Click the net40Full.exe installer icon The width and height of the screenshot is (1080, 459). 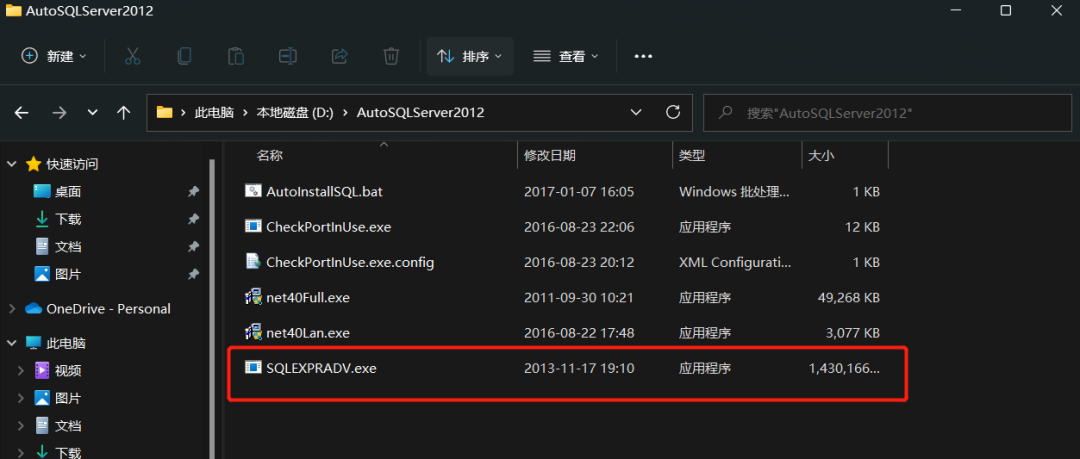[x=253, y=297]
